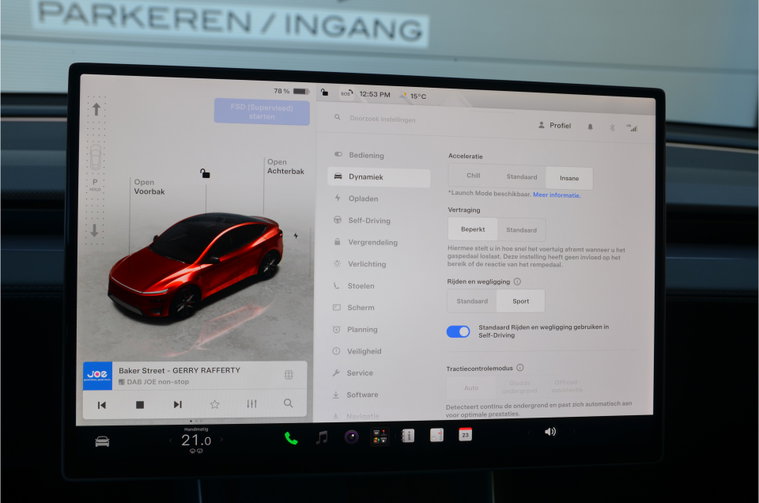The height and width of the screenshot is (503, 759).
Task: Tap the car controls icon
Action: click(x=102, y=442)
